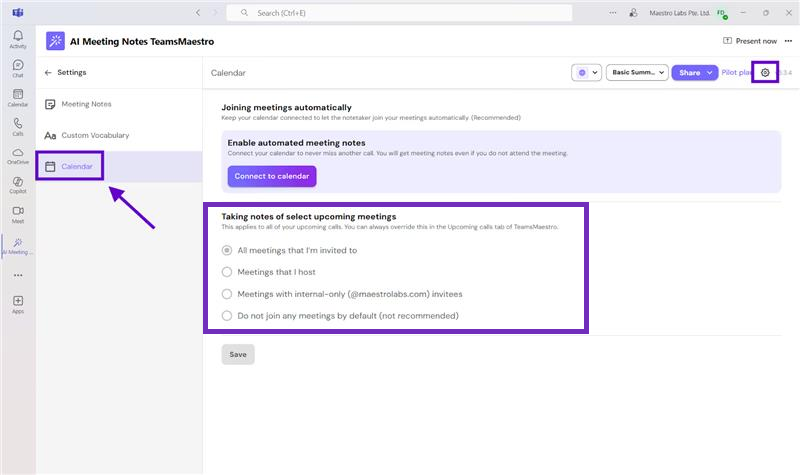
Task: Go back from Settings using arrow
Action: [48, 72]
